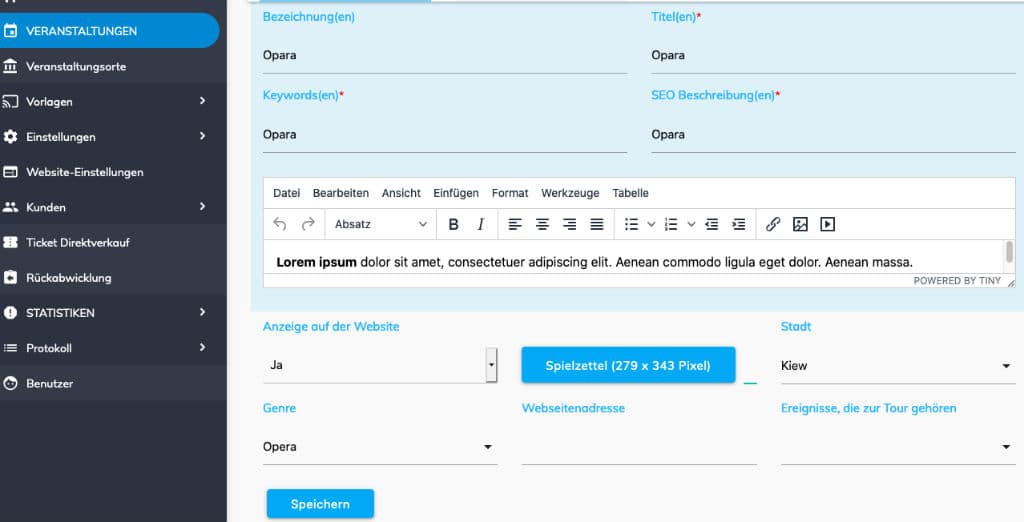Image resolution: width=1024 pixels, height=522 pixels.
Task: Insert numbered list in editor
Action: 671,224
